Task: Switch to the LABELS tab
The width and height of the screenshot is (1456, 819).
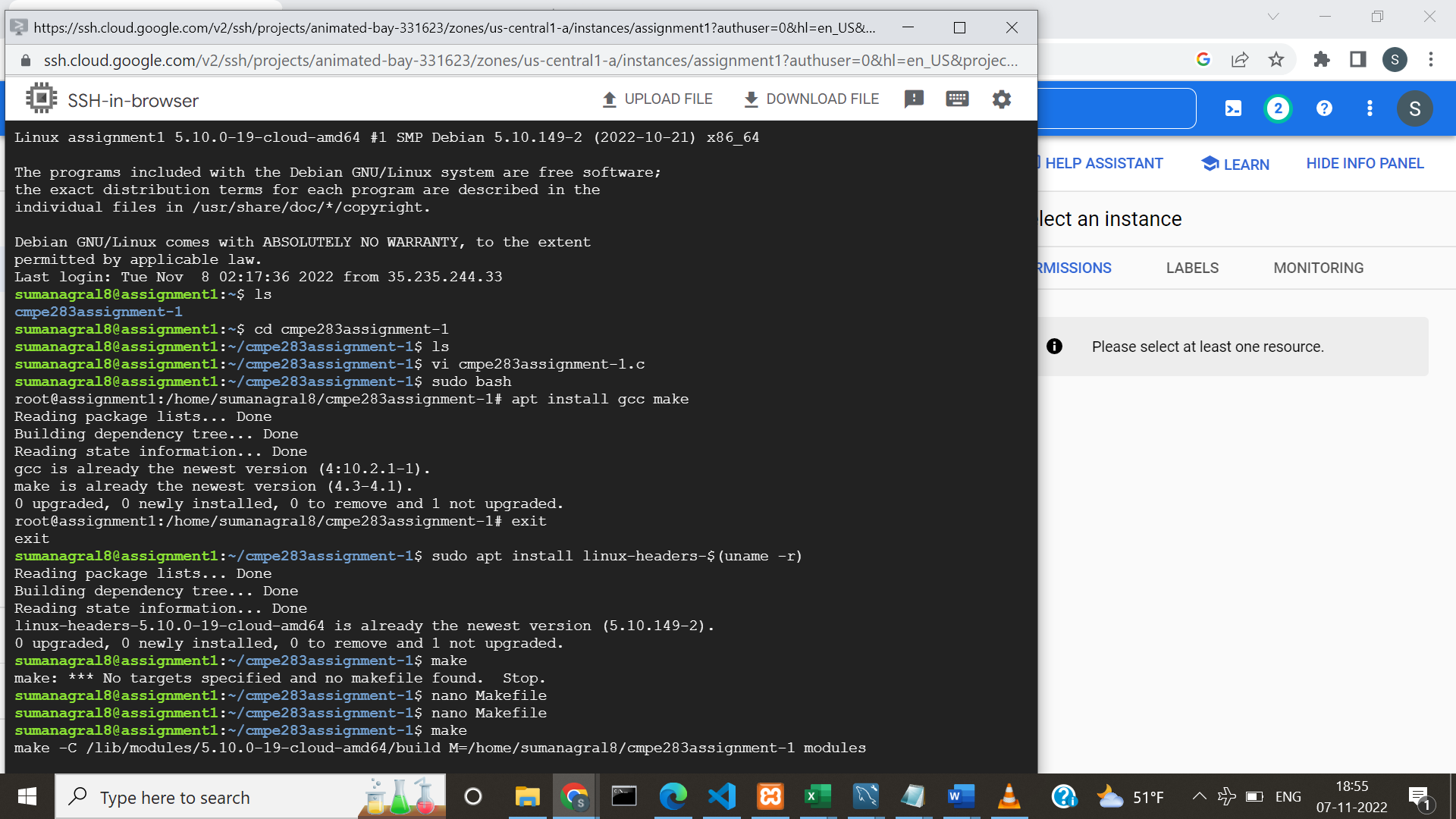Action: tap(1192, 268)
